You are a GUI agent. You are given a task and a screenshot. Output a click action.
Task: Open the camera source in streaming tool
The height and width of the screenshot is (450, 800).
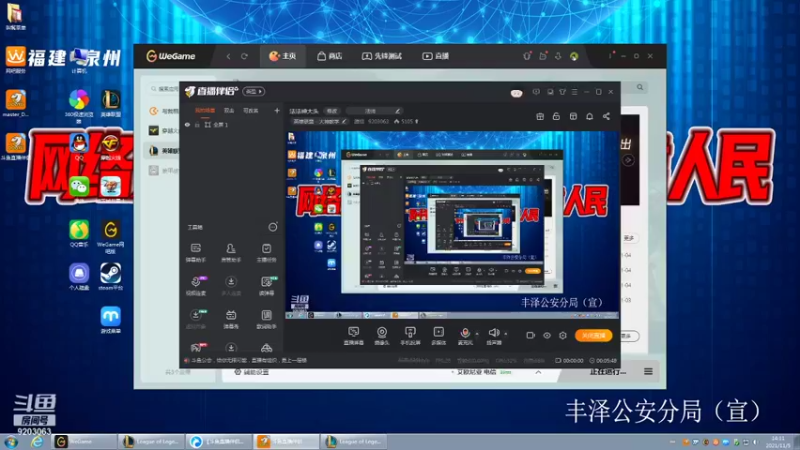click(382, 336)
